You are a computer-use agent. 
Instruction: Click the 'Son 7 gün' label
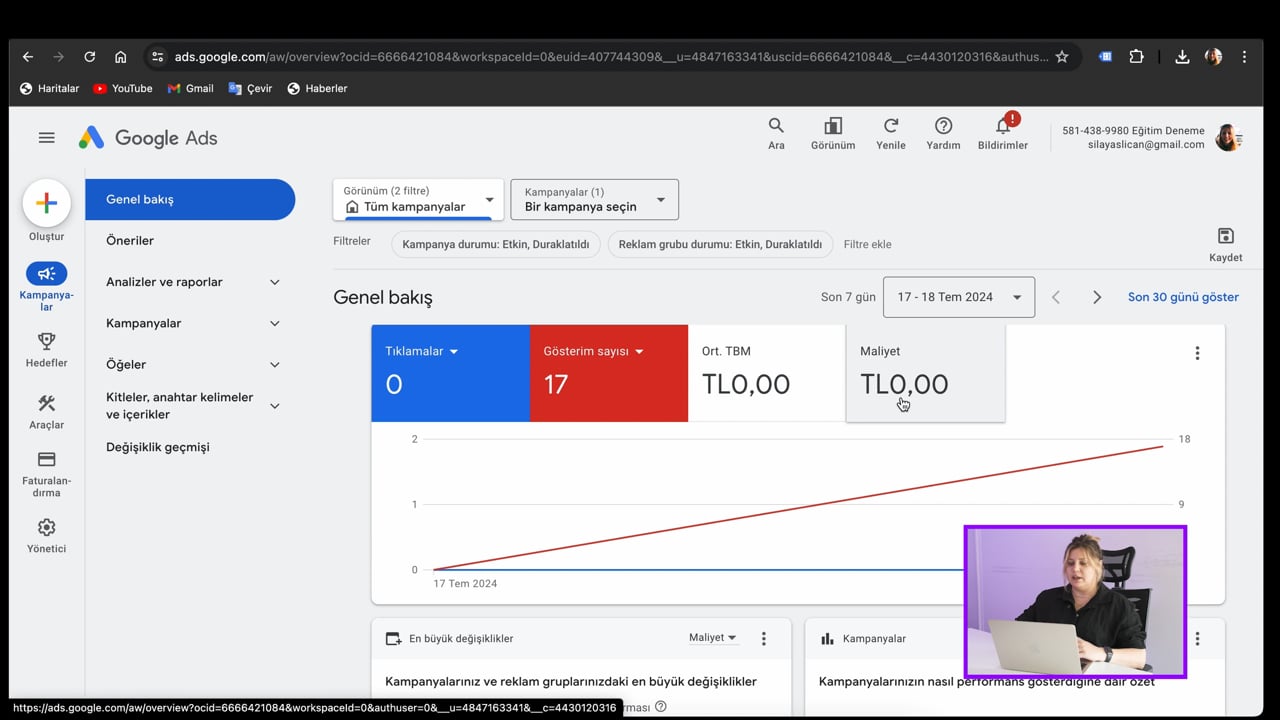coord(848,297)
